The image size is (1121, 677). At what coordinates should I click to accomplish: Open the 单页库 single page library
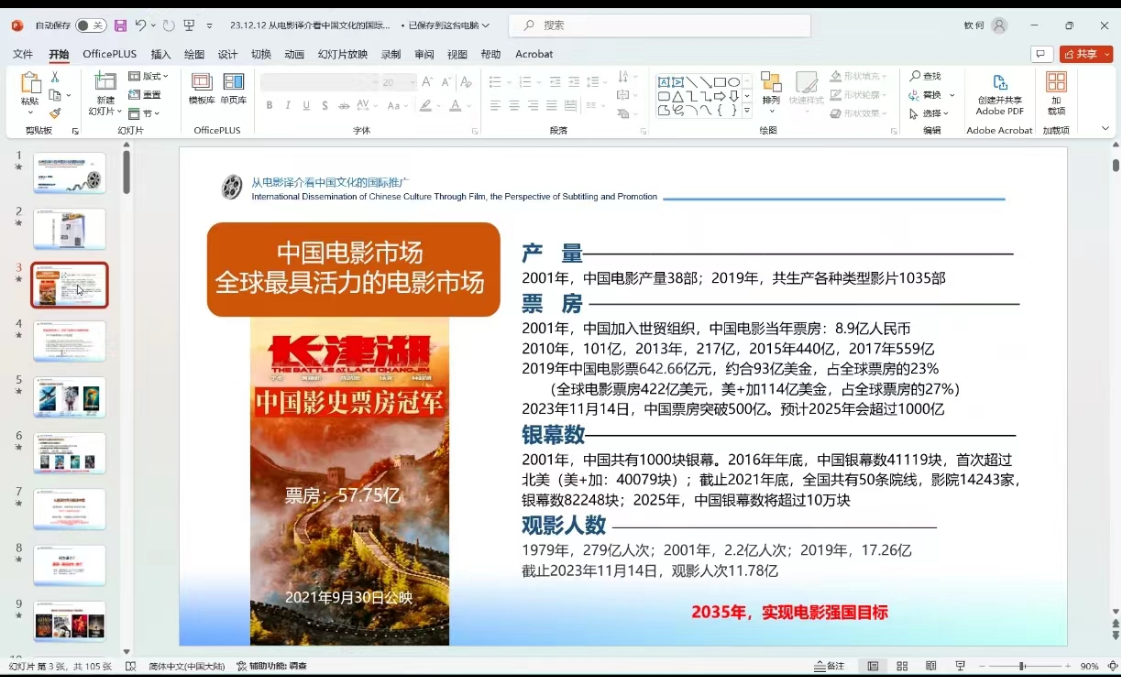coord(234,88)
